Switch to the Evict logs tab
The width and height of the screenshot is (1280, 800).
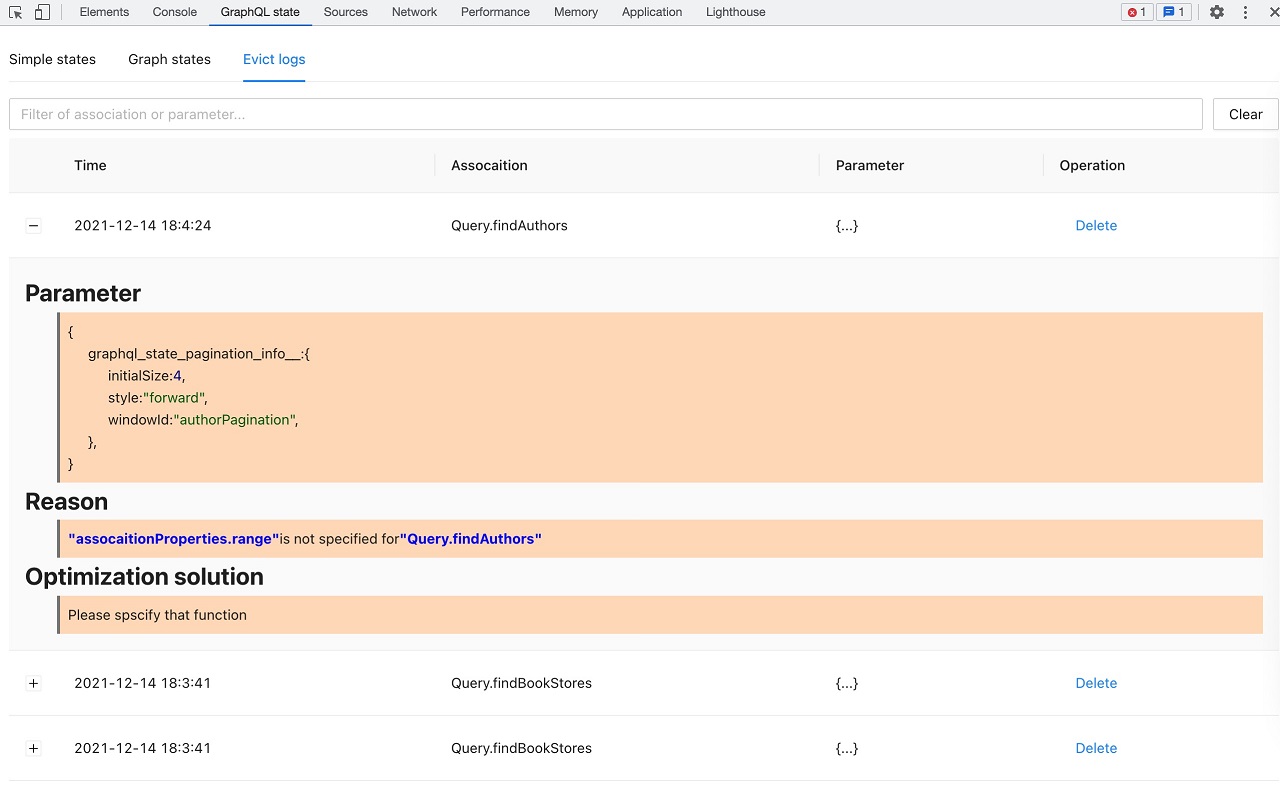pyautogui.click(x=274, y=59)
